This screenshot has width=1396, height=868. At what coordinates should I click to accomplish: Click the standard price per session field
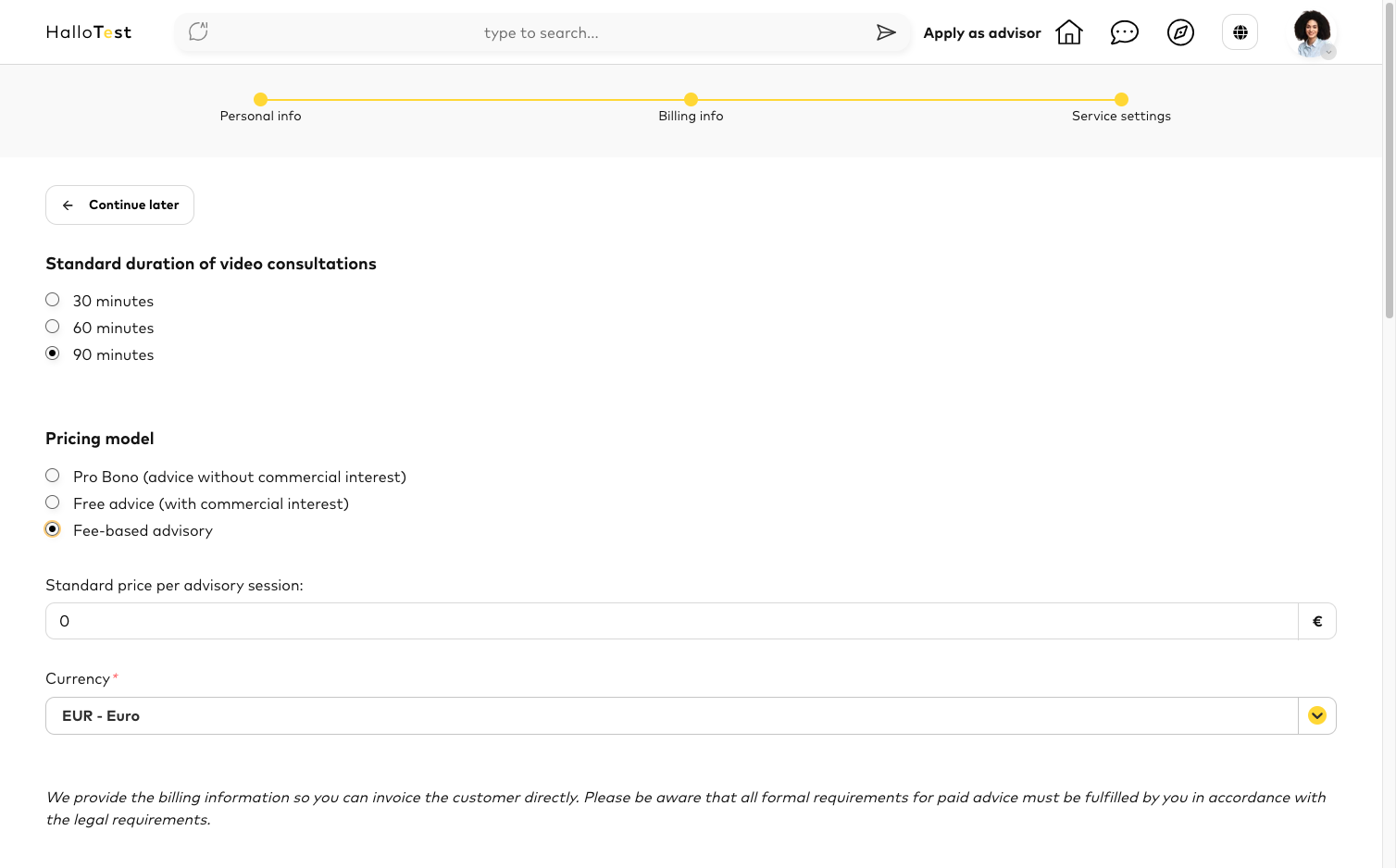[672, 621]
